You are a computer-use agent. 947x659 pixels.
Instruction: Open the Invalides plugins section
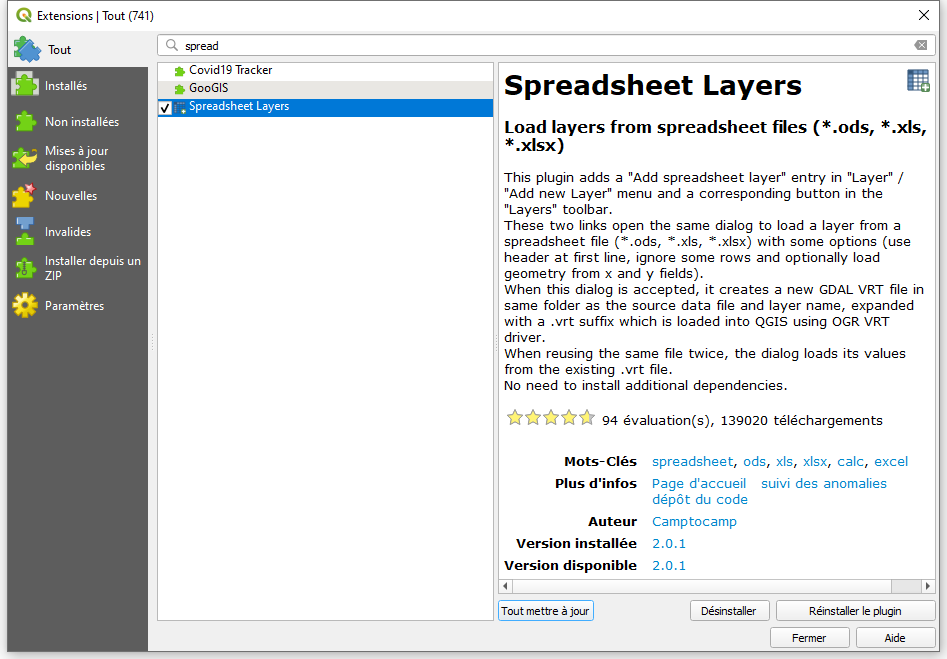click(x=68, y=232)
